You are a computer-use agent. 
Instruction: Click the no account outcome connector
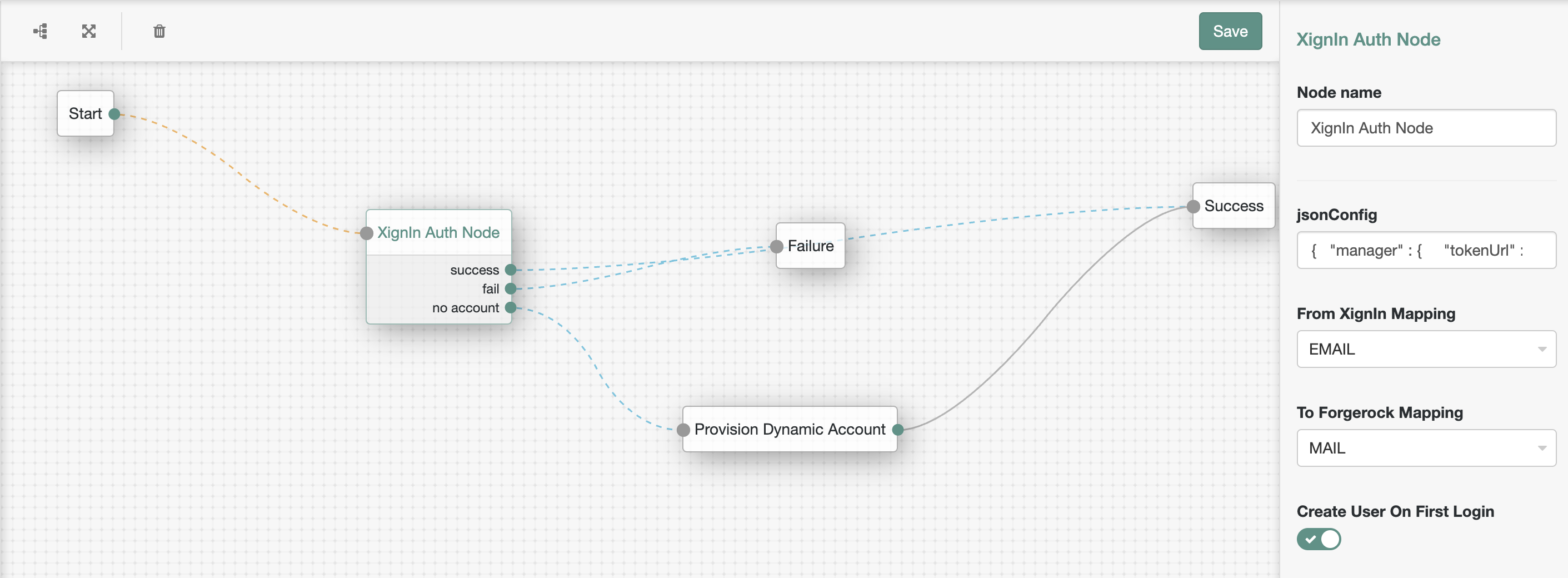click(511, 307)
